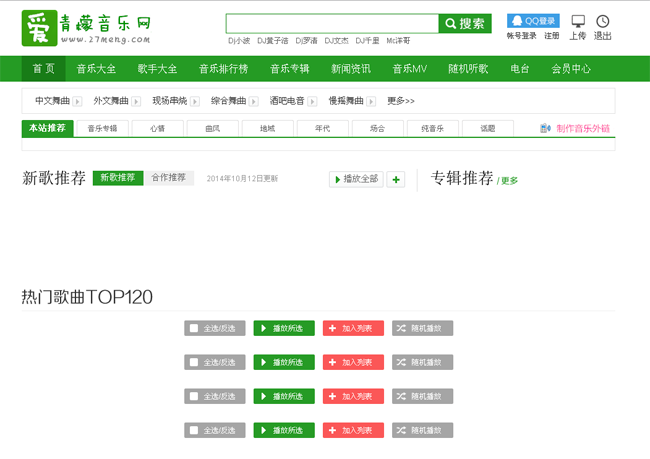Click 随机播放 shuffle in the second TOP120 row
Screen dimensions: 650x459
point(422,362)
